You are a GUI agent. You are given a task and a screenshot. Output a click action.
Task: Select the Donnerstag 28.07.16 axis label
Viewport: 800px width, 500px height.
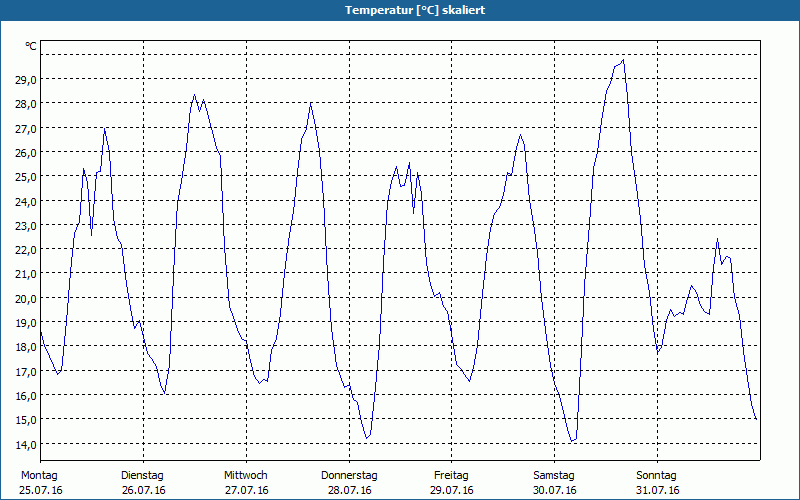(349, 483)
